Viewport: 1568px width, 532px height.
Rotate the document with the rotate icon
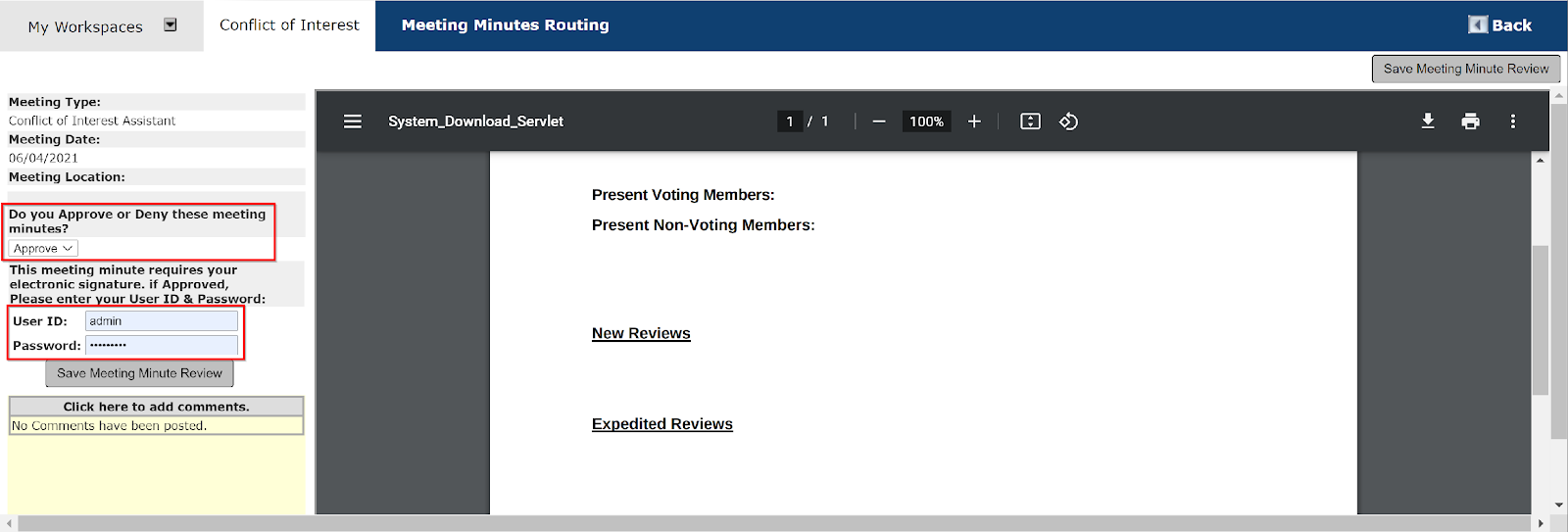tap(1069, 121)
